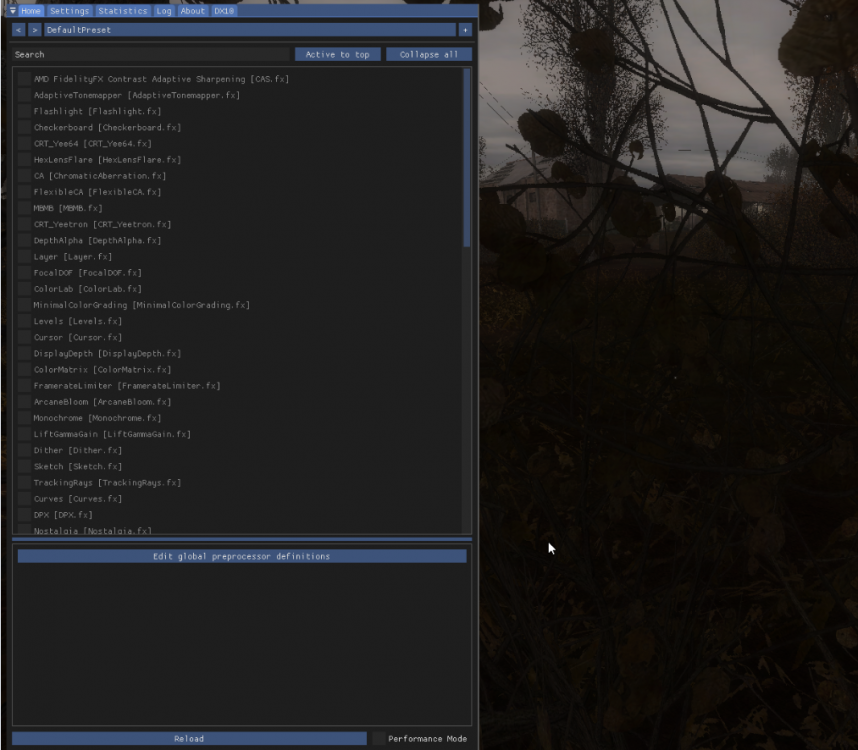The height and width of the screenshot is (750, 858).
Task: Enable the AMD FidelityFX CAS effect checkbox
Action: point(24,79)
